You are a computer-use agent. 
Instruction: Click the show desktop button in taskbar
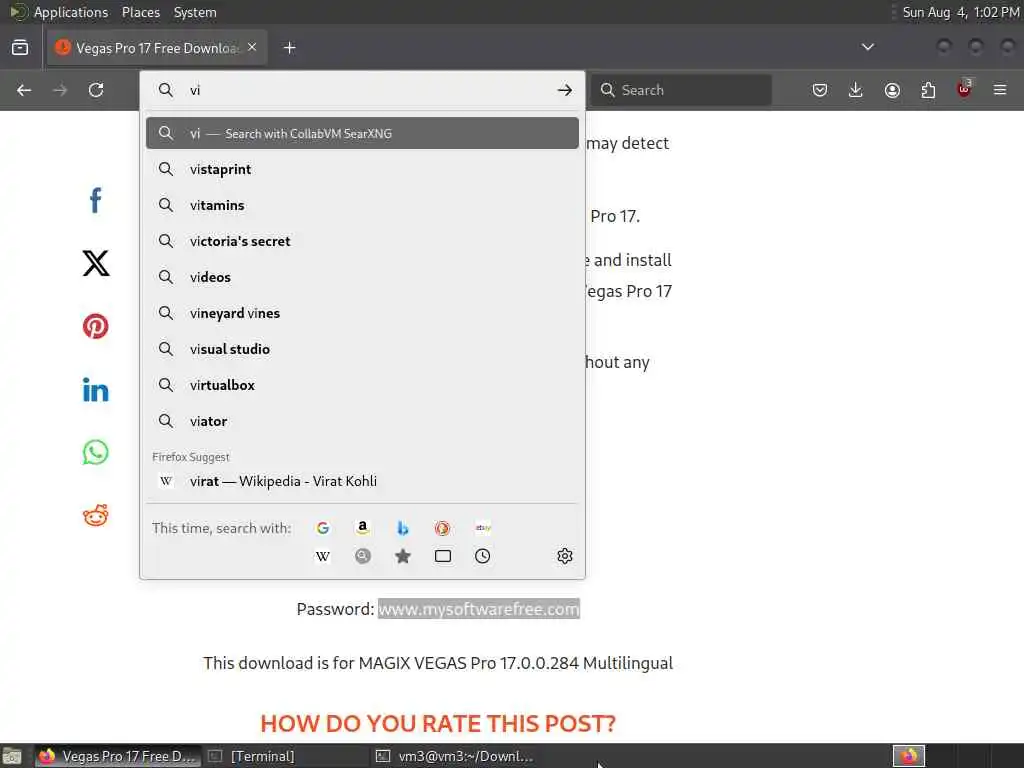coord(11,756)
